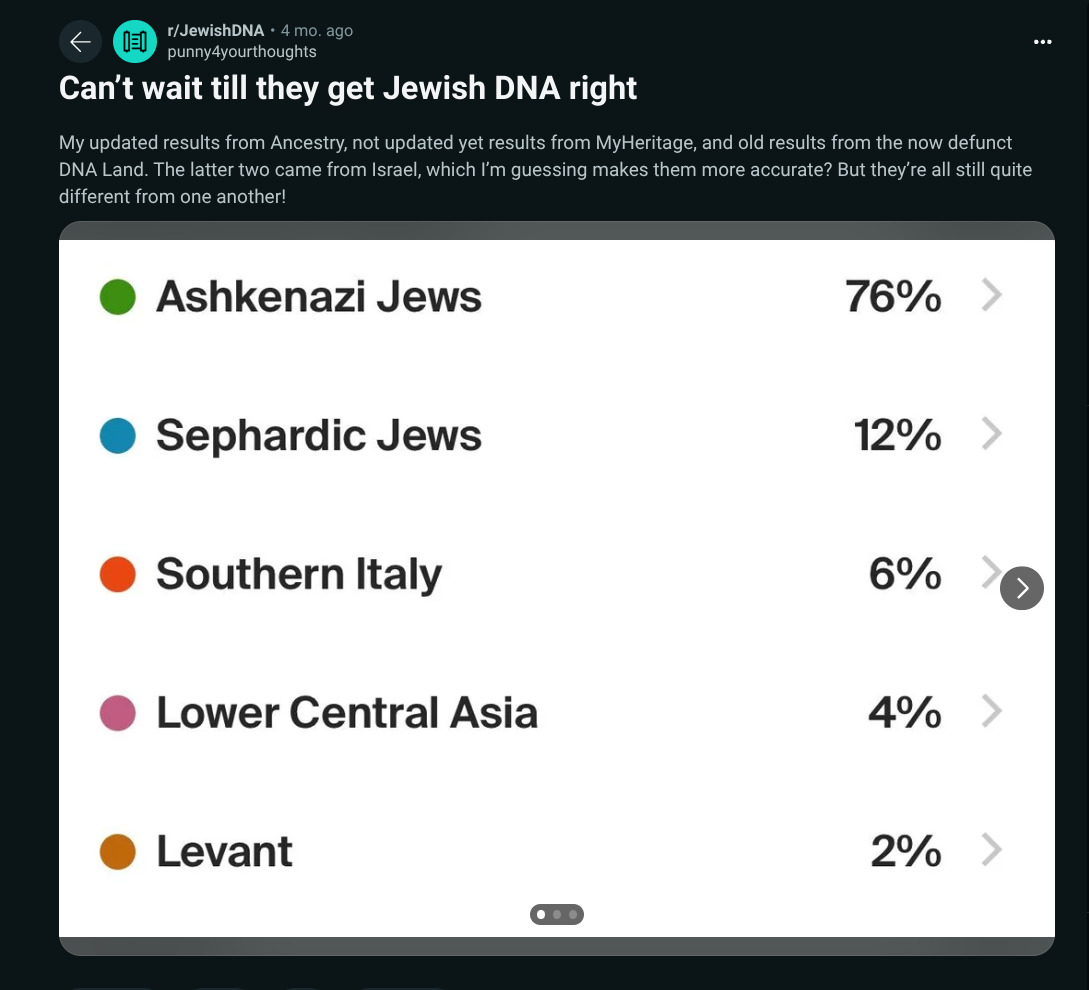Click the red-orange dot beside Southern Italy
This screenshot has height=990, width=1089.
click(118, 574)
